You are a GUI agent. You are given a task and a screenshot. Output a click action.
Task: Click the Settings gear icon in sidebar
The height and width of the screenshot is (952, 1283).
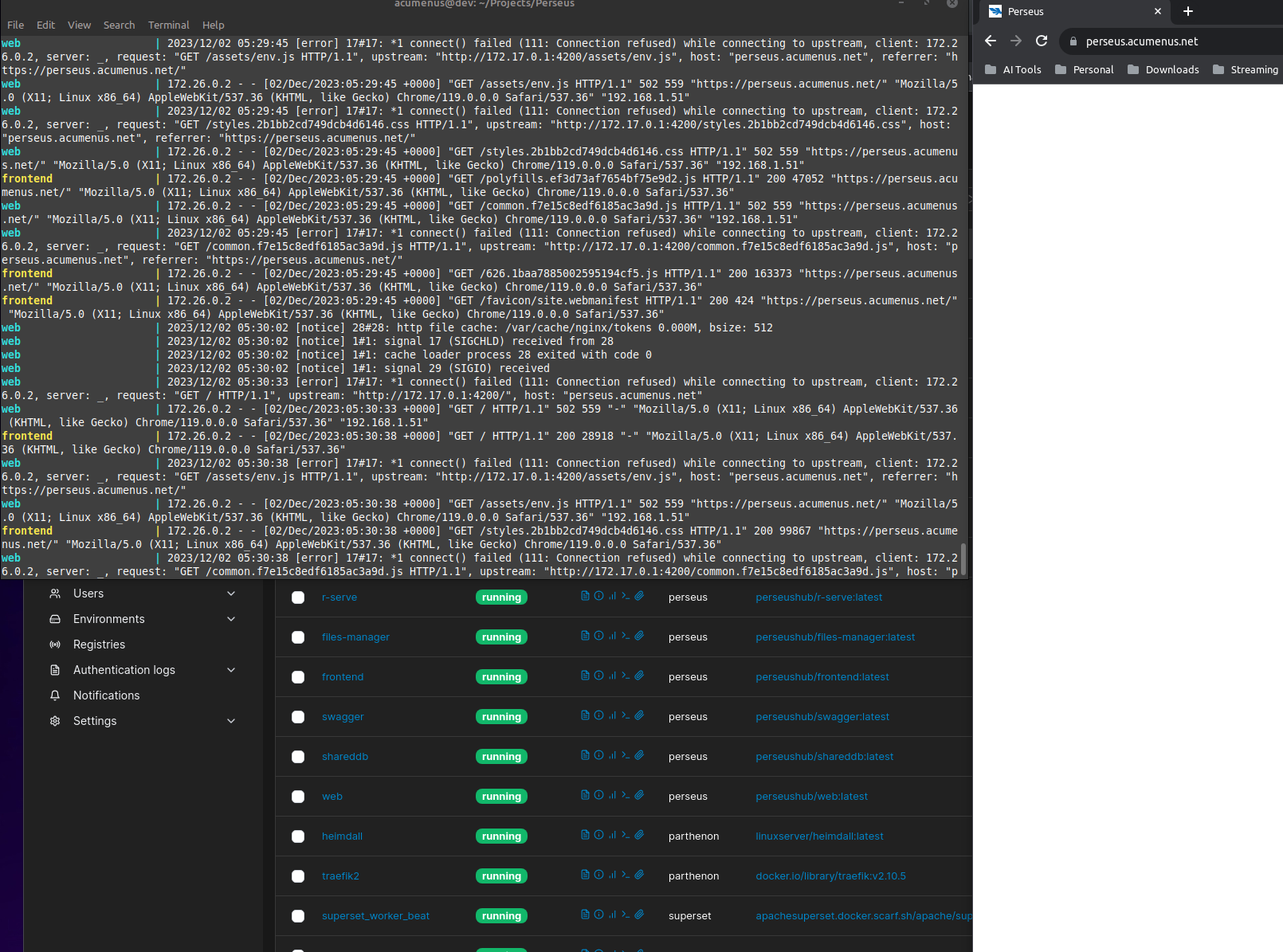click(x=55, y=721)
